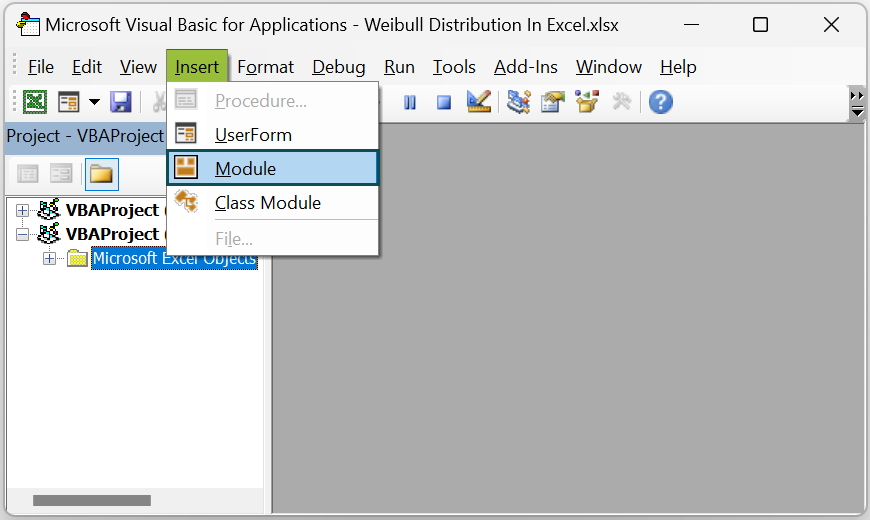Choose Class Module from the Insert menu
Viewport: 870px width, 520px height.
[267, 203]
